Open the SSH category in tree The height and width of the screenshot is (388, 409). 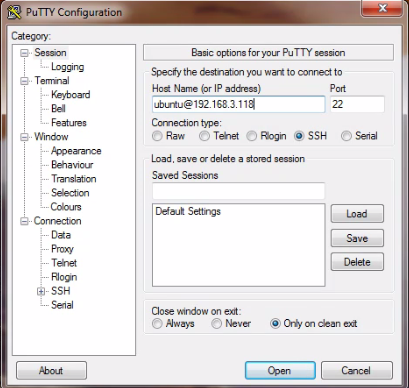(x=60, y=291)
